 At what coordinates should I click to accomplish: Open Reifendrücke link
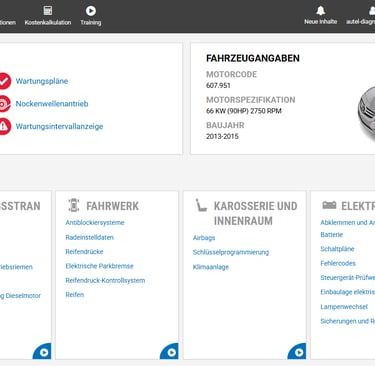[84, 252]
